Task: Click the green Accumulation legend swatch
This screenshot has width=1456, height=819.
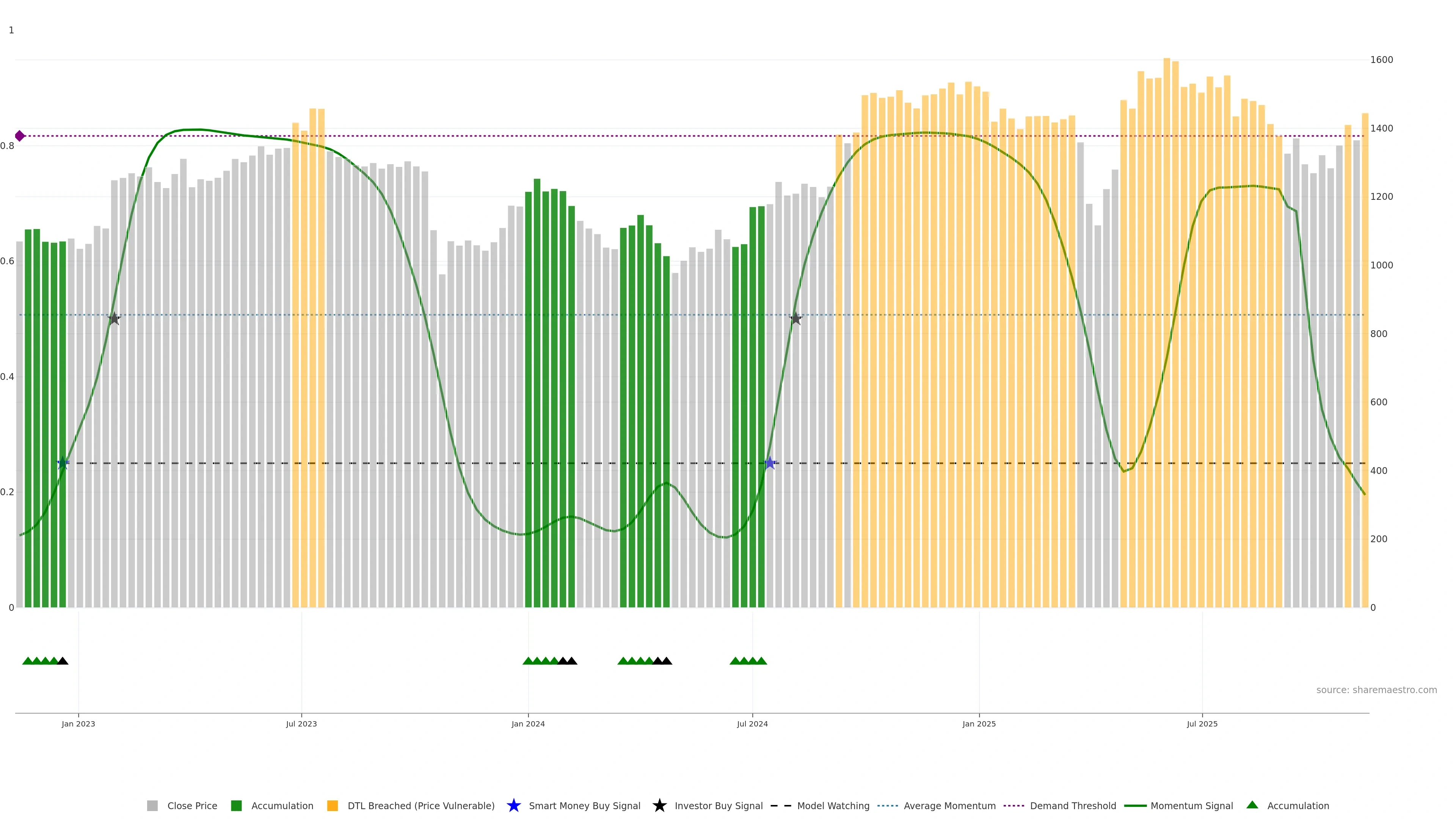Action: point(236,805)
